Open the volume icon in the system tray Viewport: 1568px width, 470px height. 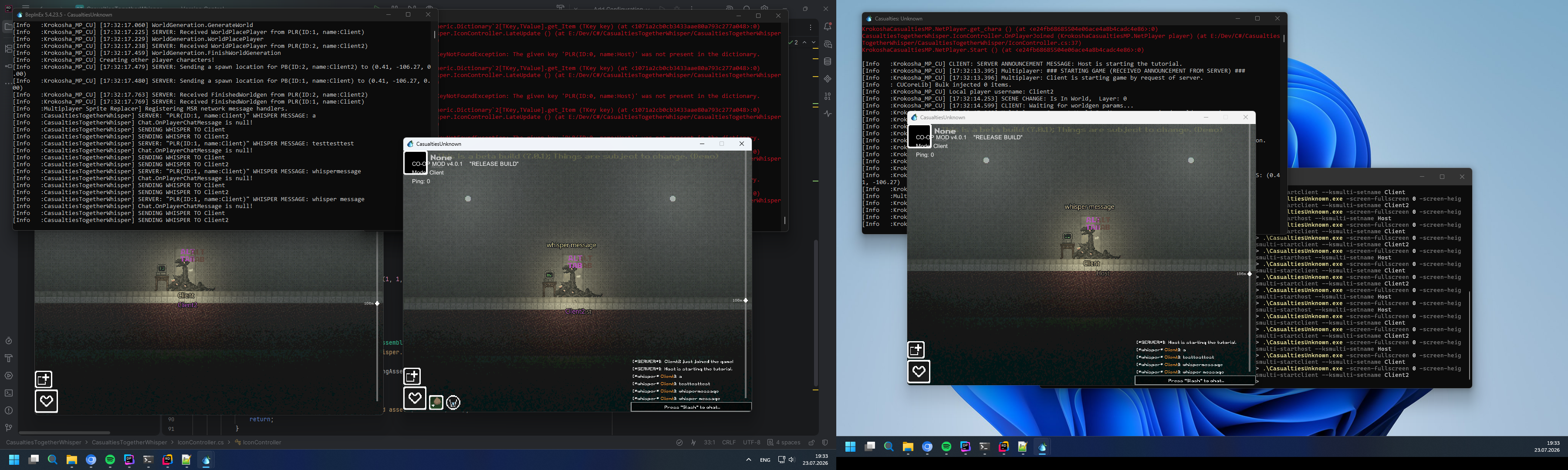(792, 460)
